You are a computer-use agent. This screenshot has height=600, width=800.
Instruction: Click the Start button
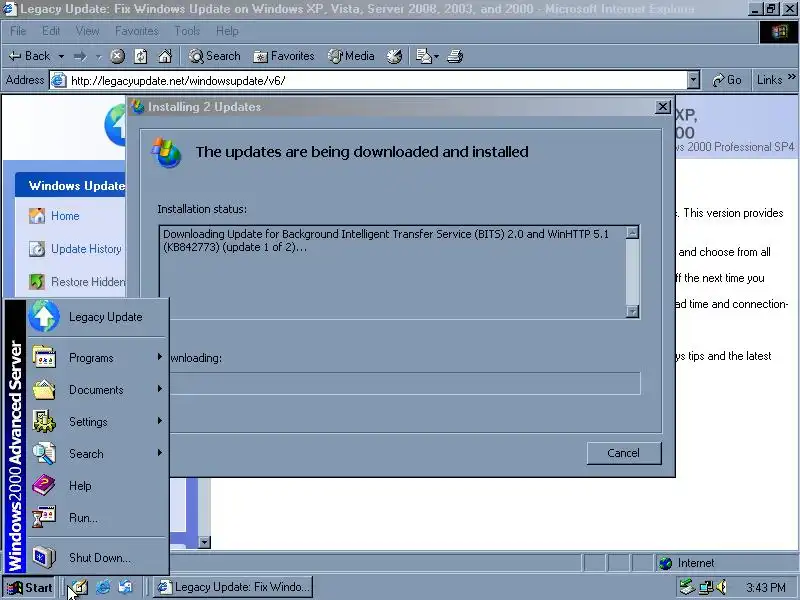(x=29, y=588)
